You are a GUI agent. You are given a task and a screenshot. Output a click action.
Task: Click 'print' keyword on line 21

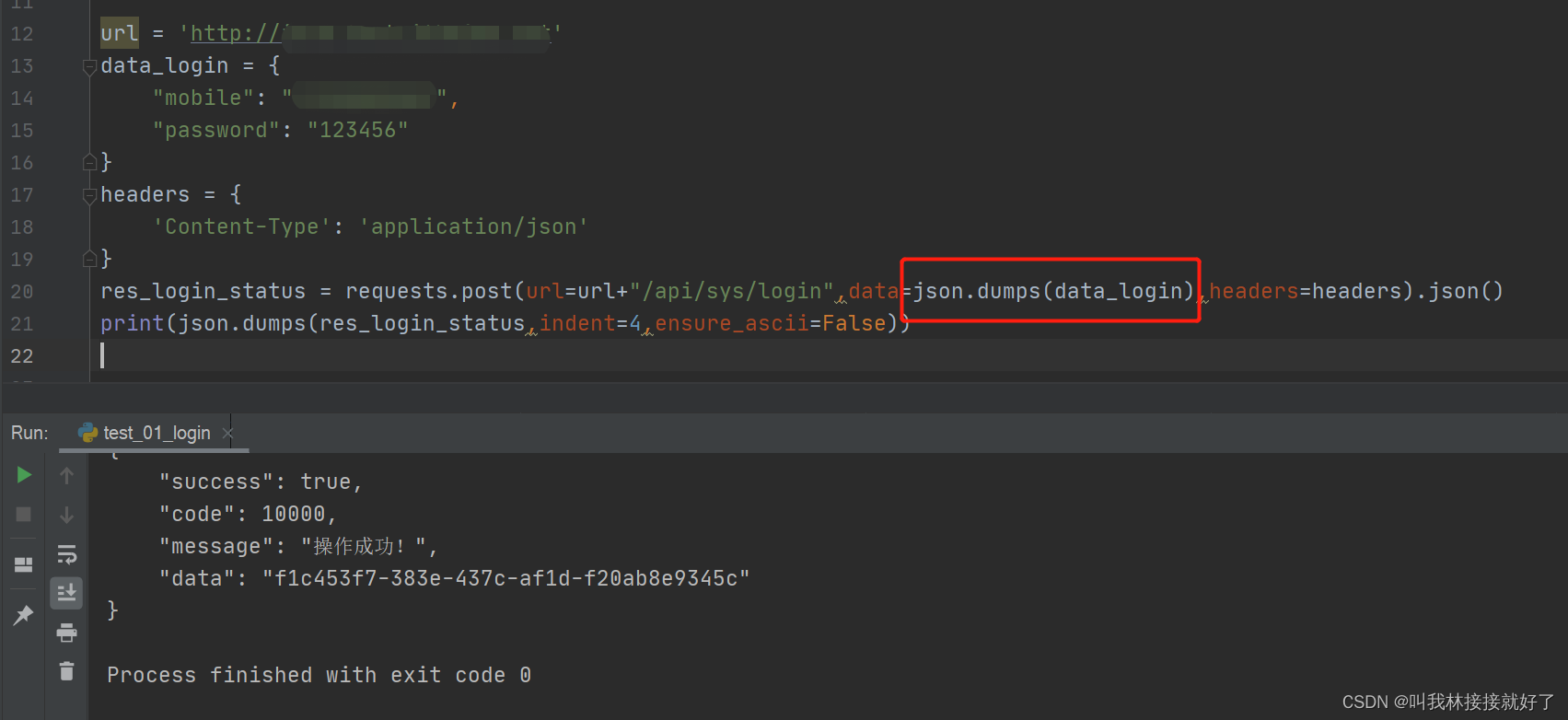[132, 323]
